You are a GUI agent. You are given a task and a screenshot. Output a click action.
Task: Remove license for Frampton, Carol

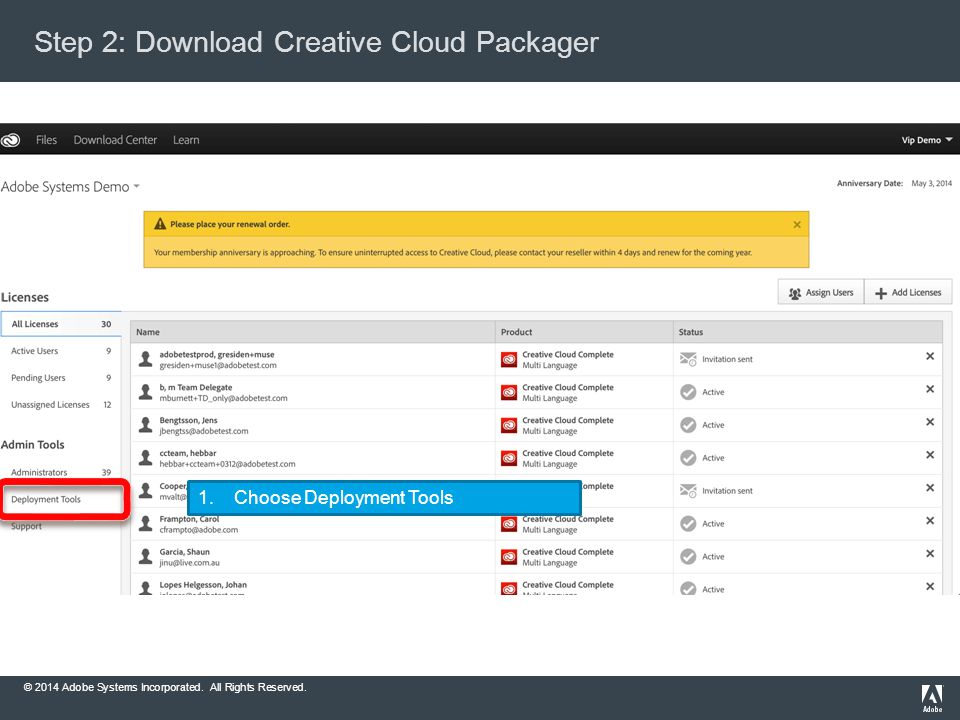pos(930,521)
